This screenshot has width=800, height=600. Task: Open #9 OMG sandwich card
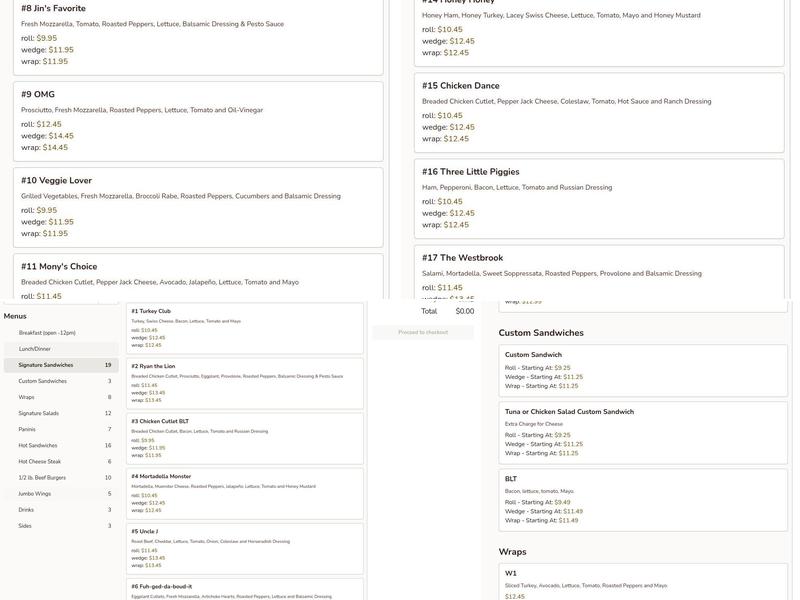point(198,121)
